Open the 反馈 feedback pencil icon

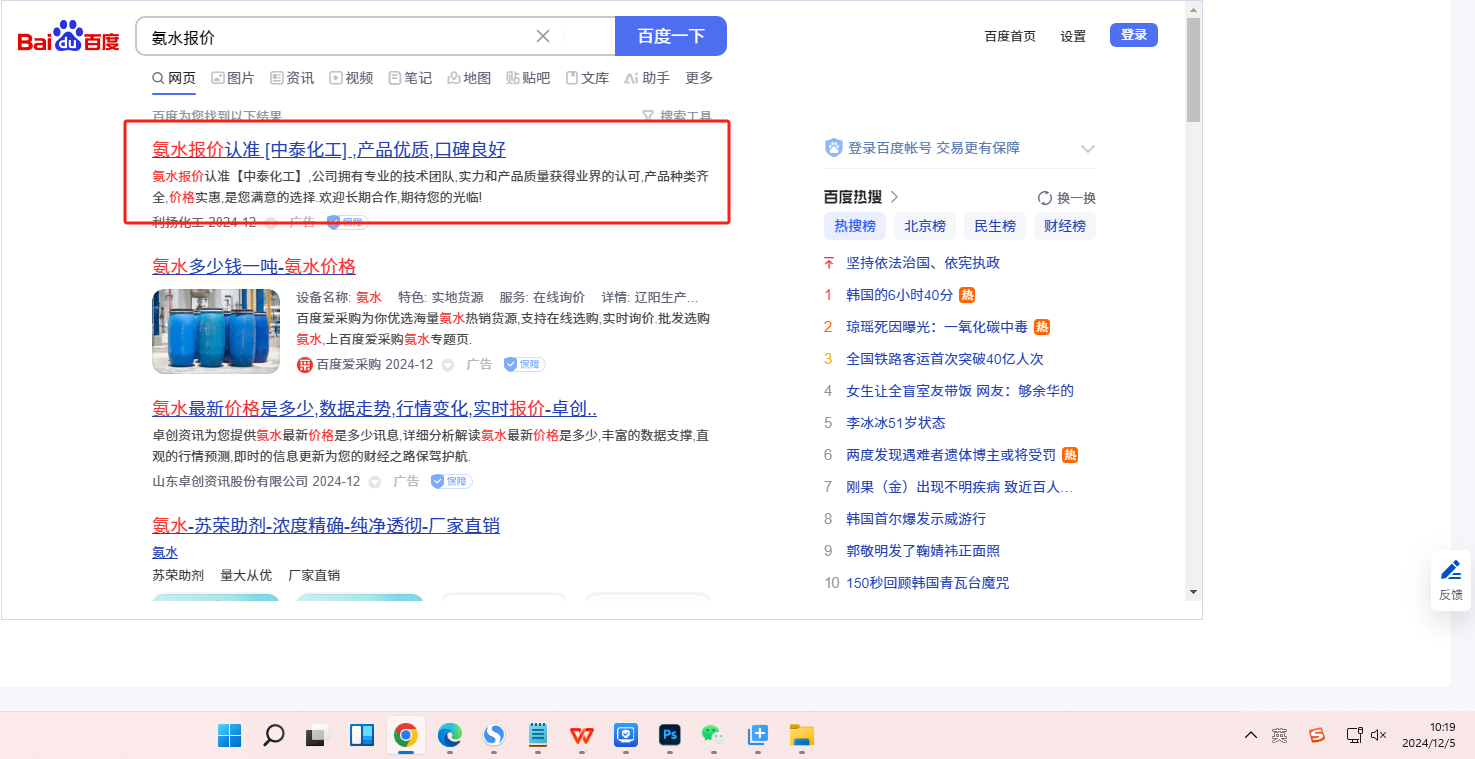[x=1450, y=571]
